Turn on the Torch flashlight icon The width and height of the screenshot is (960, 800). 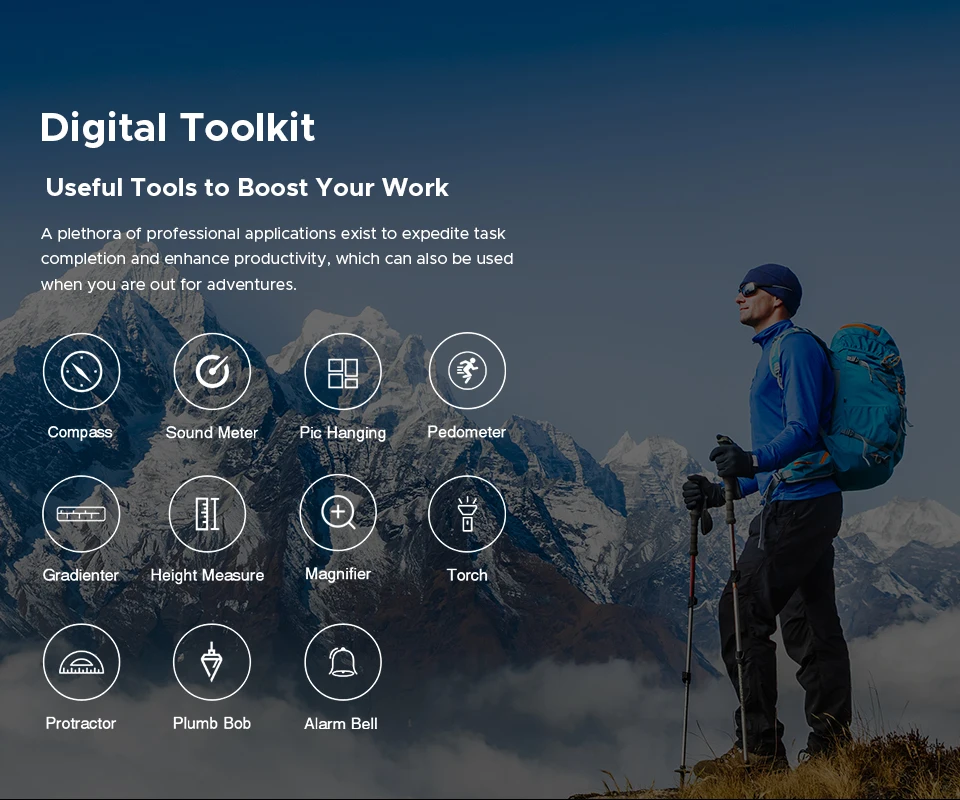467,514
